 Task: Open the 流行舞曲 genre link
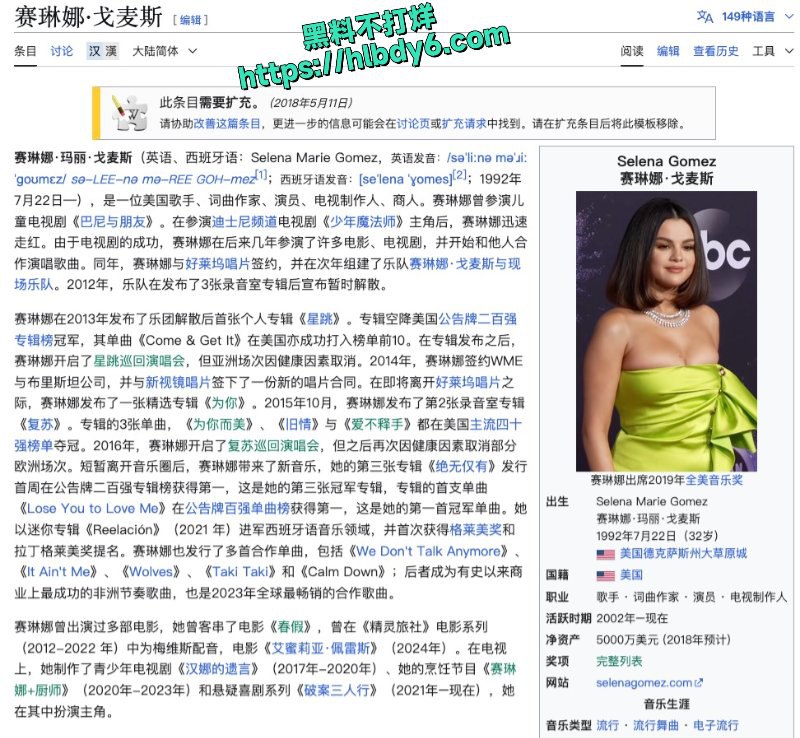point(656,726)
